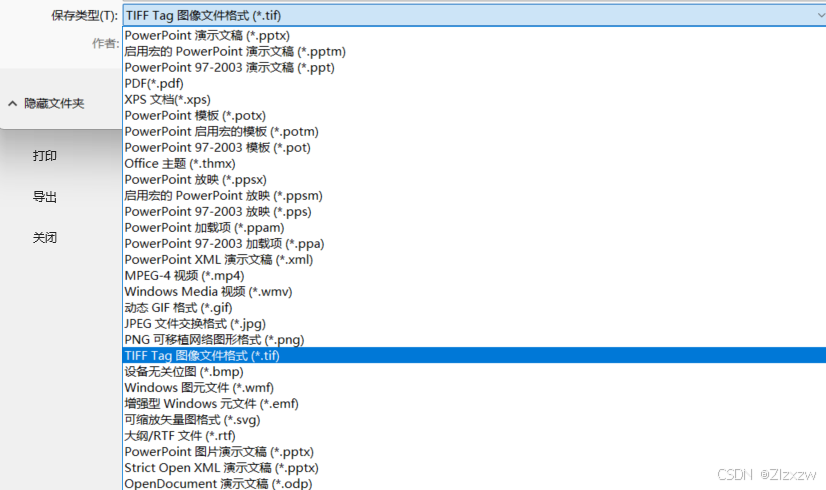Select PowerPoint 放映 (*.ppsx)
Screen dimensions: 826x490
pos(474,180)
